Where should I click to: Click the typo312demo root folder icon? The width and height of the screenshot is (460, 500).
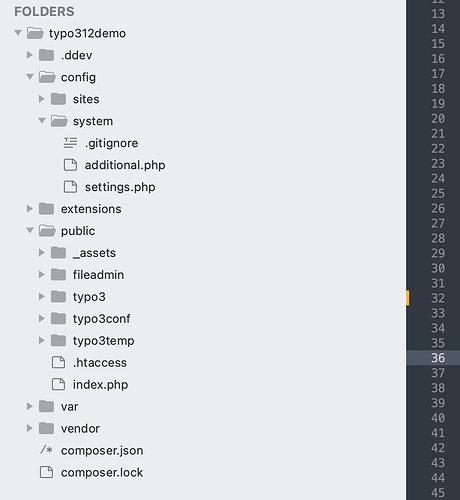click(35, 33)
